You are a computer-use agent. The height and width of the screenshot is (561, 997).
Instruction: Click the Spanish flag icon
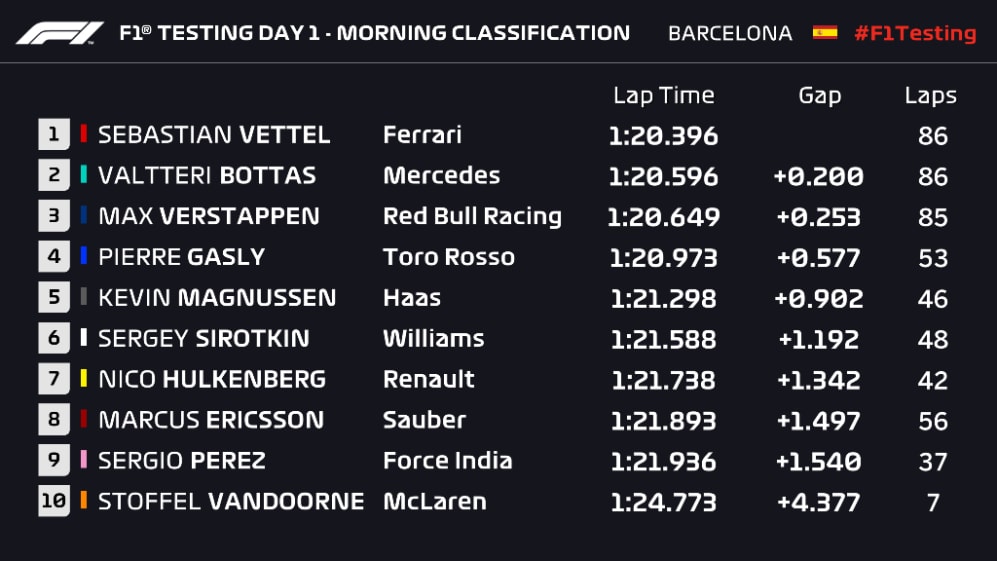click(x=825, y=32)
